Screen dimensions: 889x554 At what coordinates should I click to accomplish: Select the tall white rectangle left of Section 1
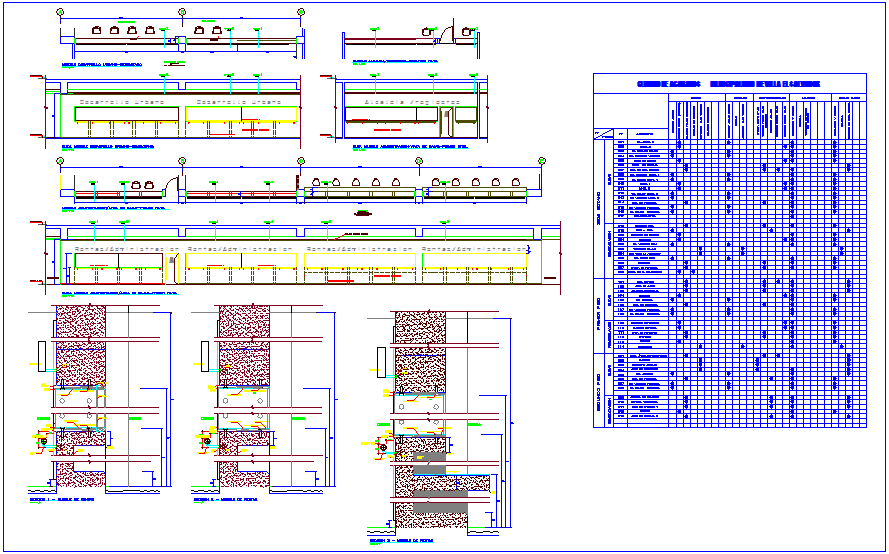point(40,354)
